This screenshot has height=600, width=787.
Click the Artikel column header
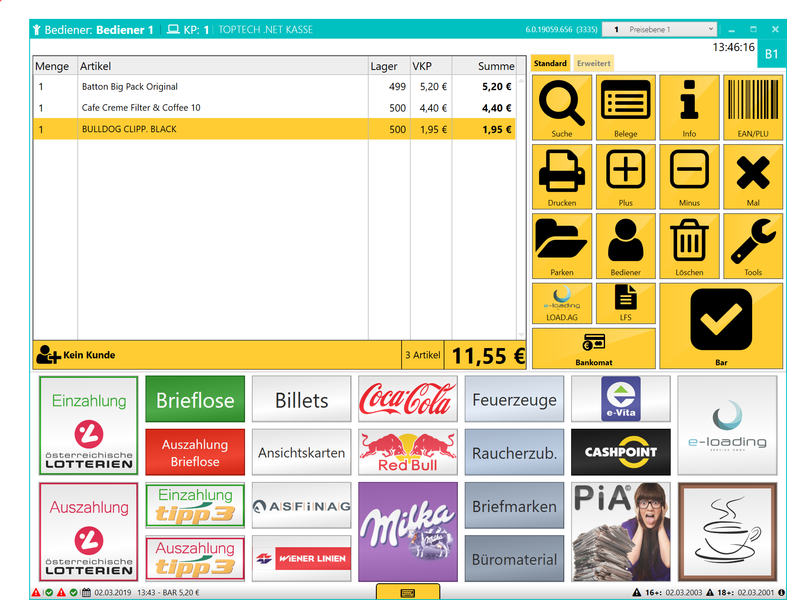[223, 66]
